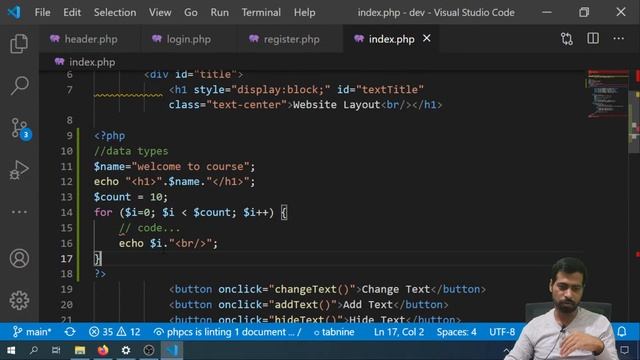This screenshot has height=360, width=640.
Task: Click Ln 17, Col 2 position indicator
Action: (399, 332)
